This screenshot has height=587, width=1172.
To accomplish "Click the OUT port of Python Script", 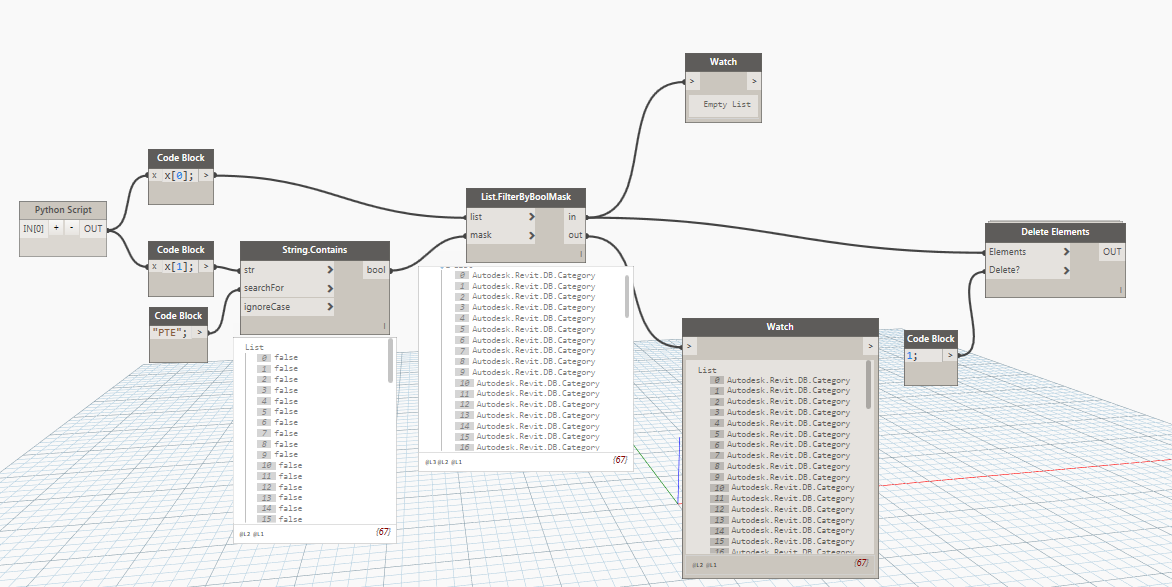I will (x=93, y=229).
